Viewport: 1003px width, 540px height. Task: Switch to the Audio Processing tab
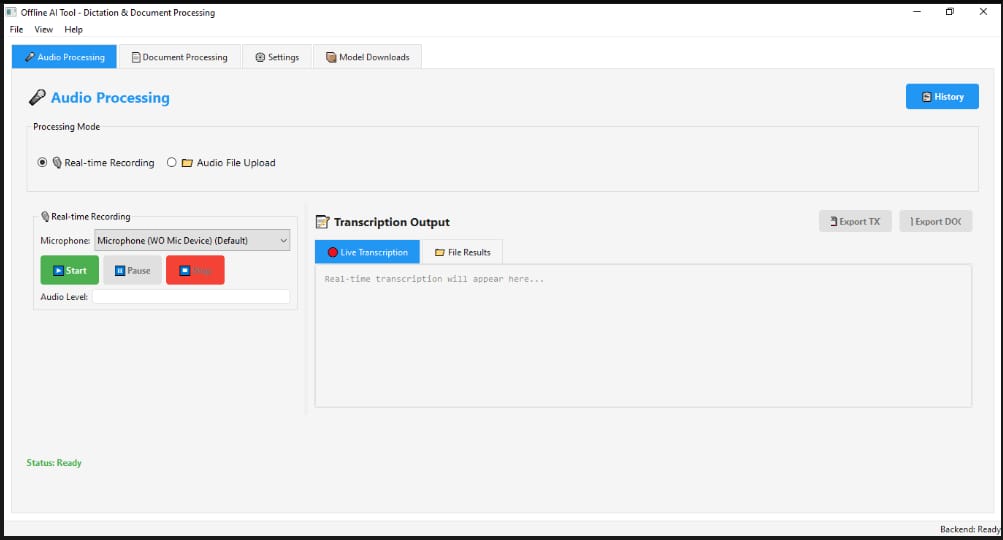tap(65, 57)
